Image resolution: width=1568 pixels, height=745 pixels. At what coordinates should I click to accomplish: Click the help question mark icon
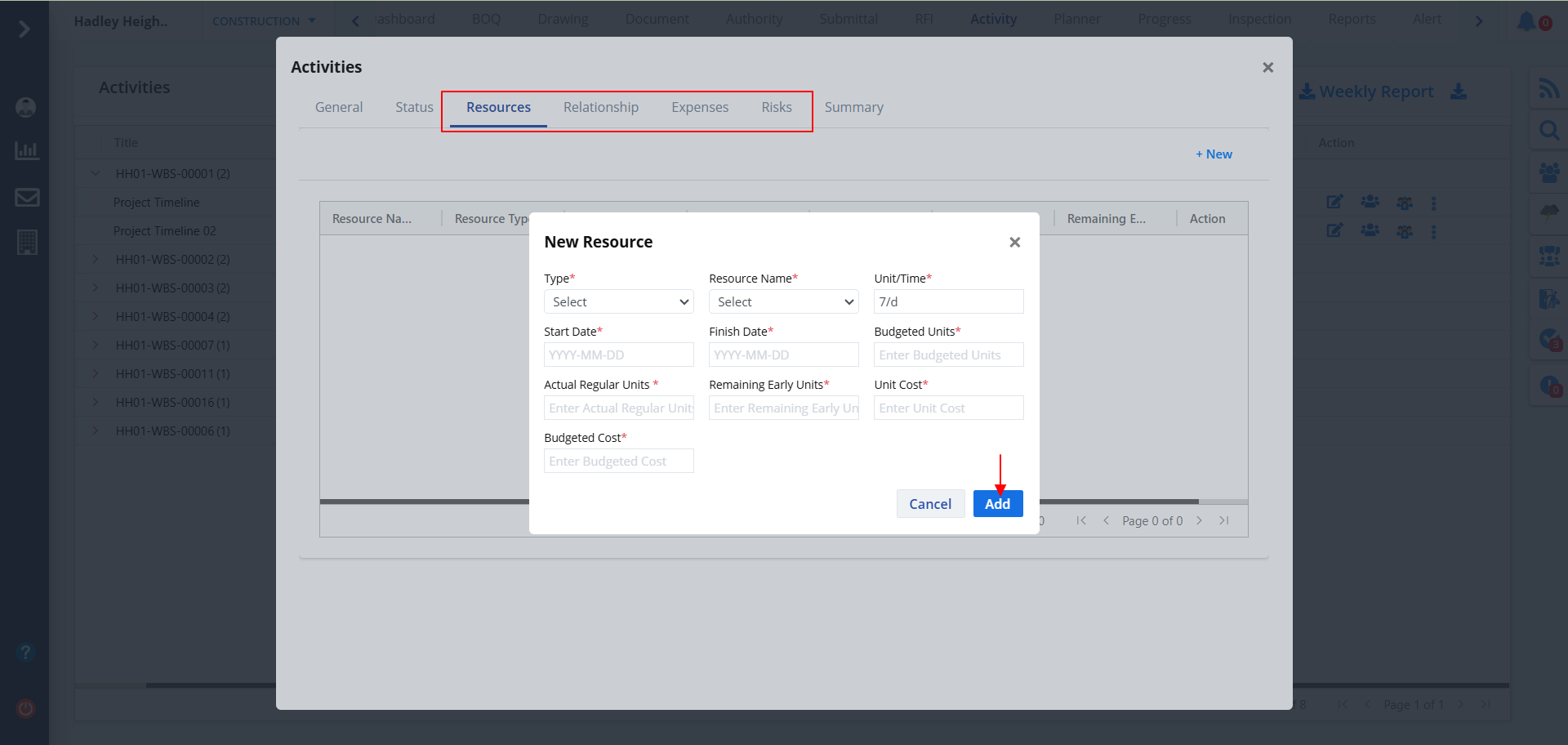point(25,653)
